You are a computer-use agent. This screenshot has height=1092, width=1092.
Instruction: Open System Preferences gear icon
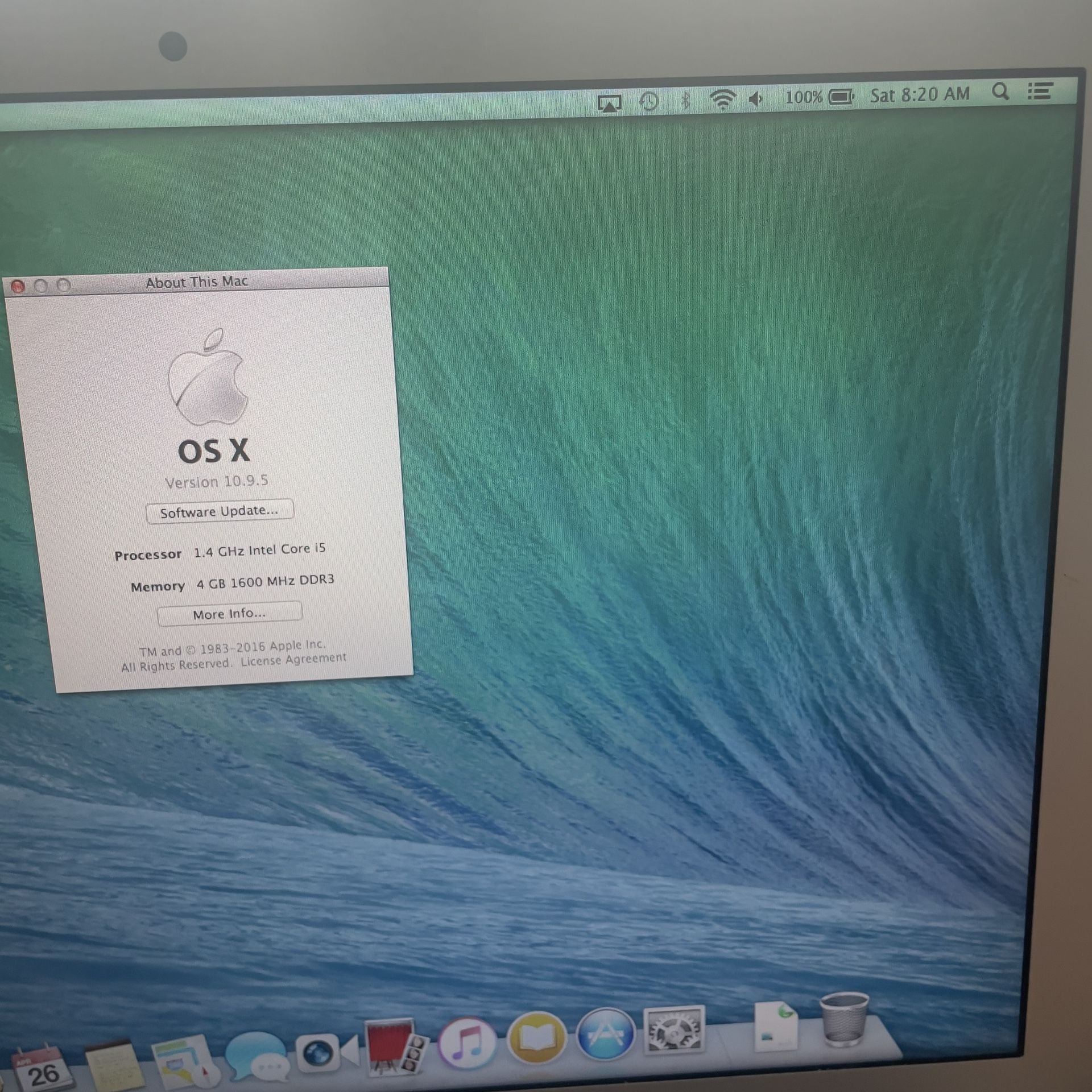coord(673,1029)
